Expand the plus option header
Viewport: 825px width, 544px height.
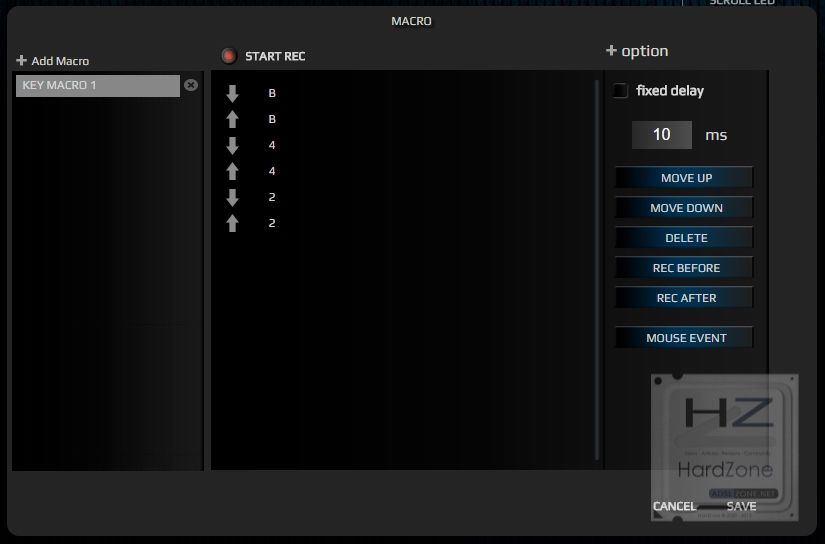pyautogui.click(x=637, y=51)
